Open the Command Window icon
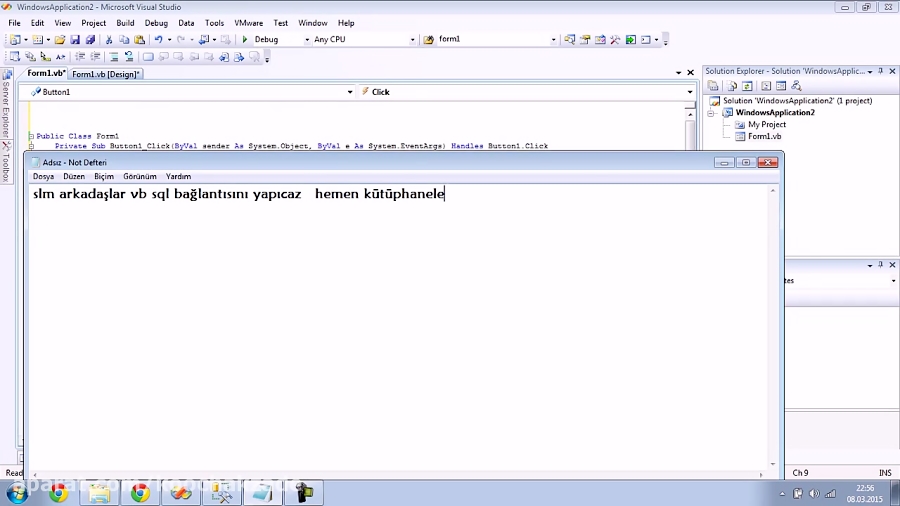The height and width of the screenshot is (506, 900). click(646, 40)
